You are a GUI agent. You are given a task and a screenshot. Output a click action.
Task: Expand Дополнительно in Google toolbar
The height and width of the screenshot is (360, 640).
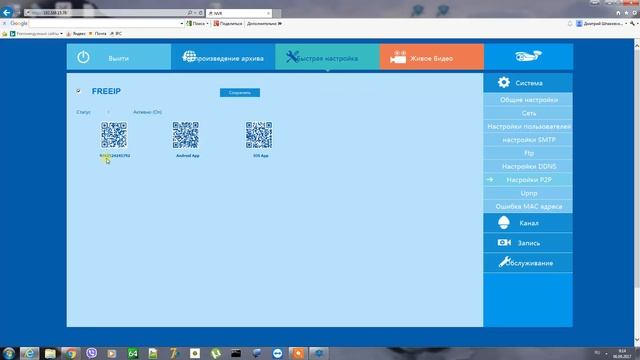point(264,24)
